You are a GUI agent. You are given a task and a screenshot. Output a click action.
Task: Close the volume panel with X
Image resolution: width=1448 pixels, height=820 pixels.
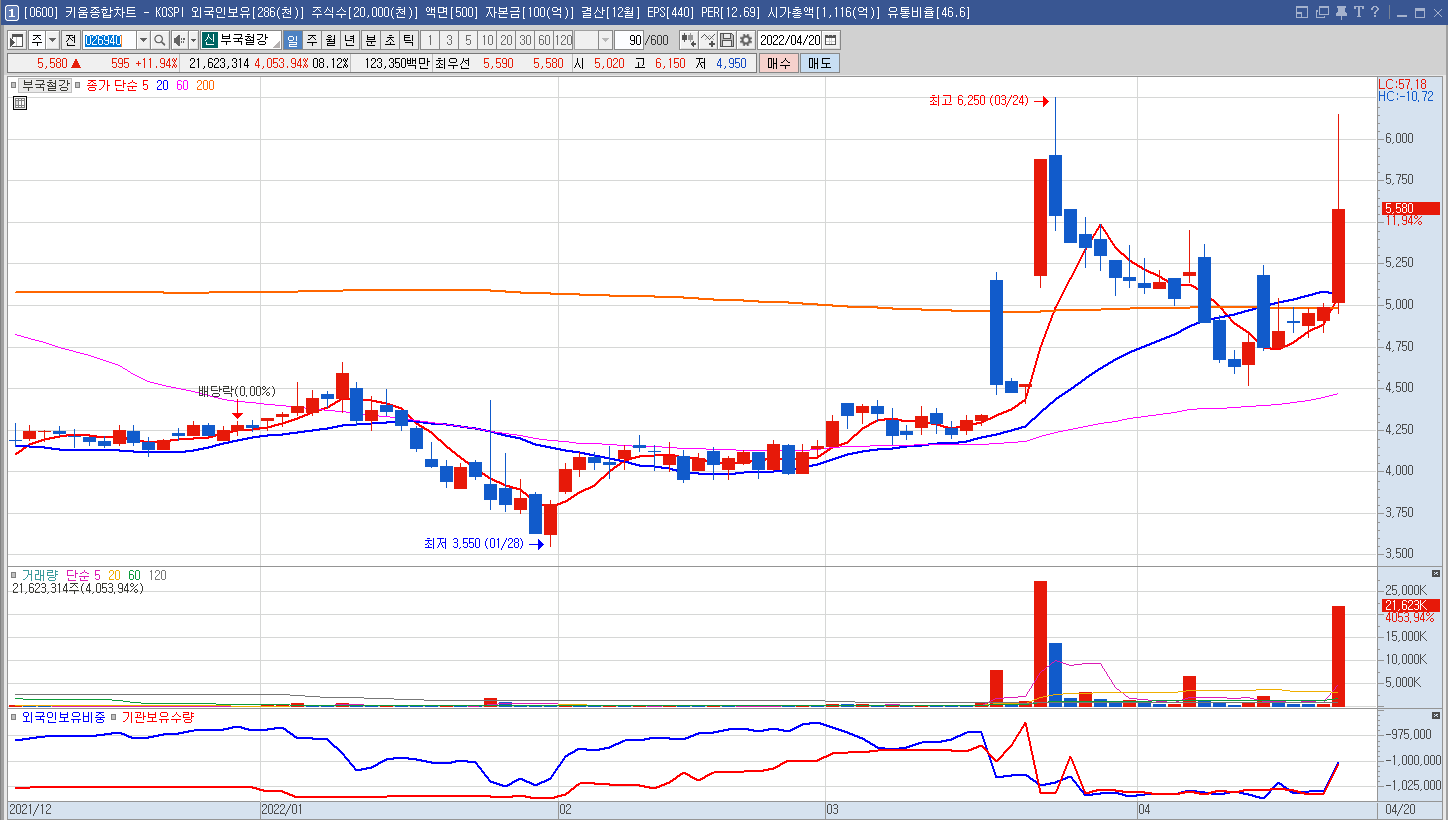click(x=1437, y=574)
